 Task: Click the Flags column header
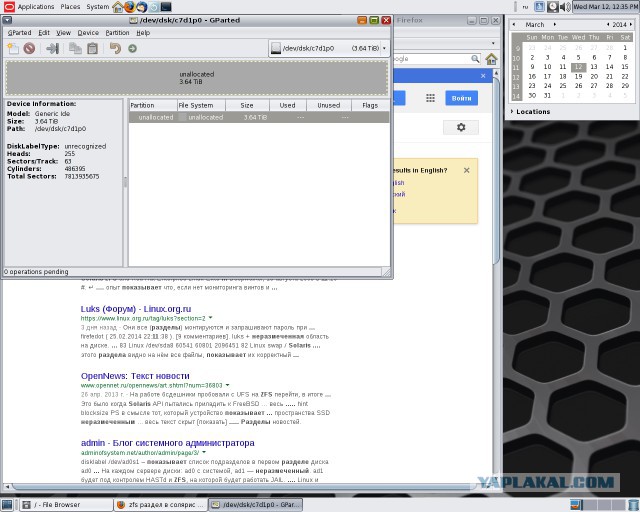(370, 105)
